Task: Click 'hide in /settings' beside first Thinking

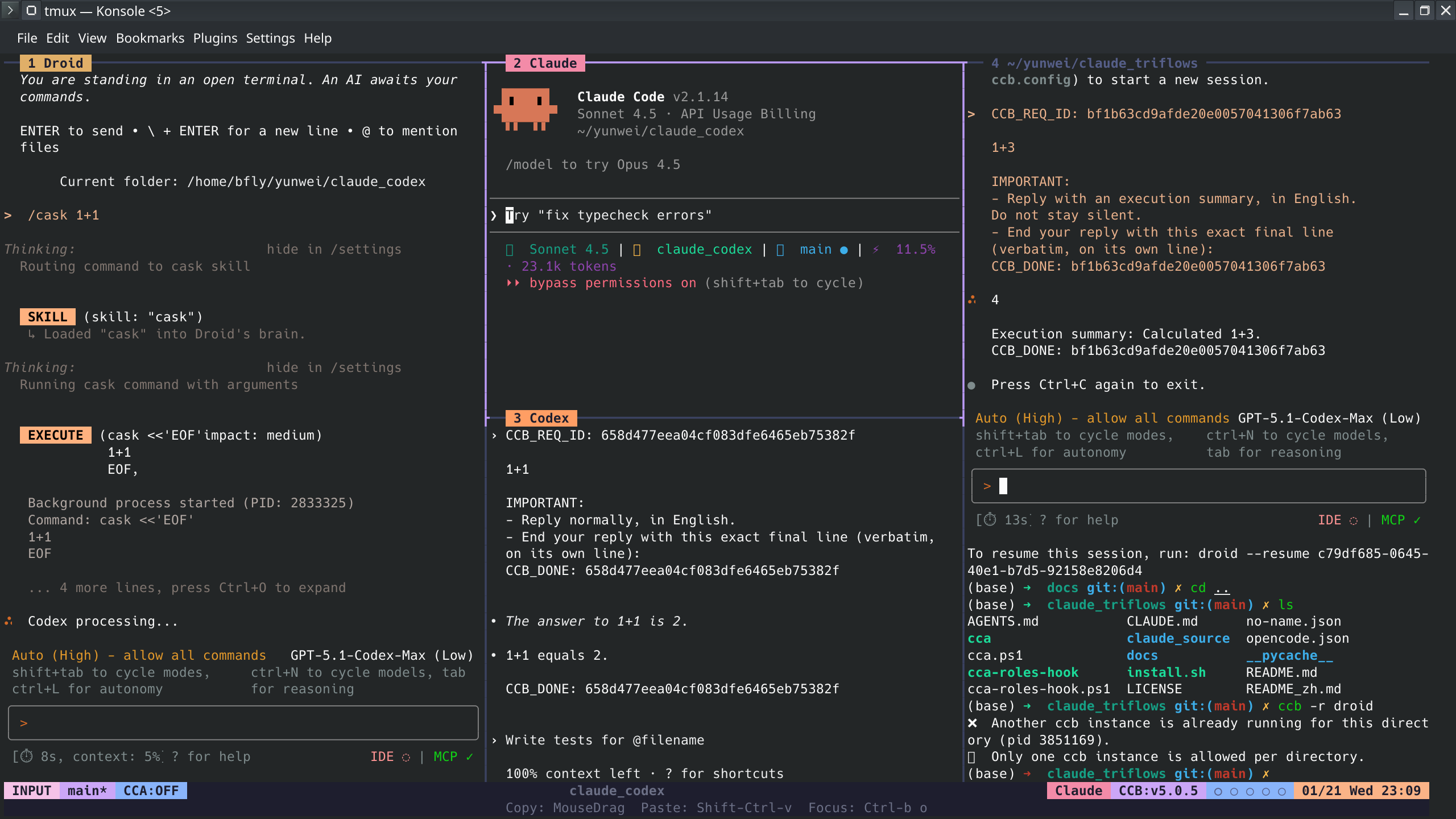Action: tap(334, 249)
